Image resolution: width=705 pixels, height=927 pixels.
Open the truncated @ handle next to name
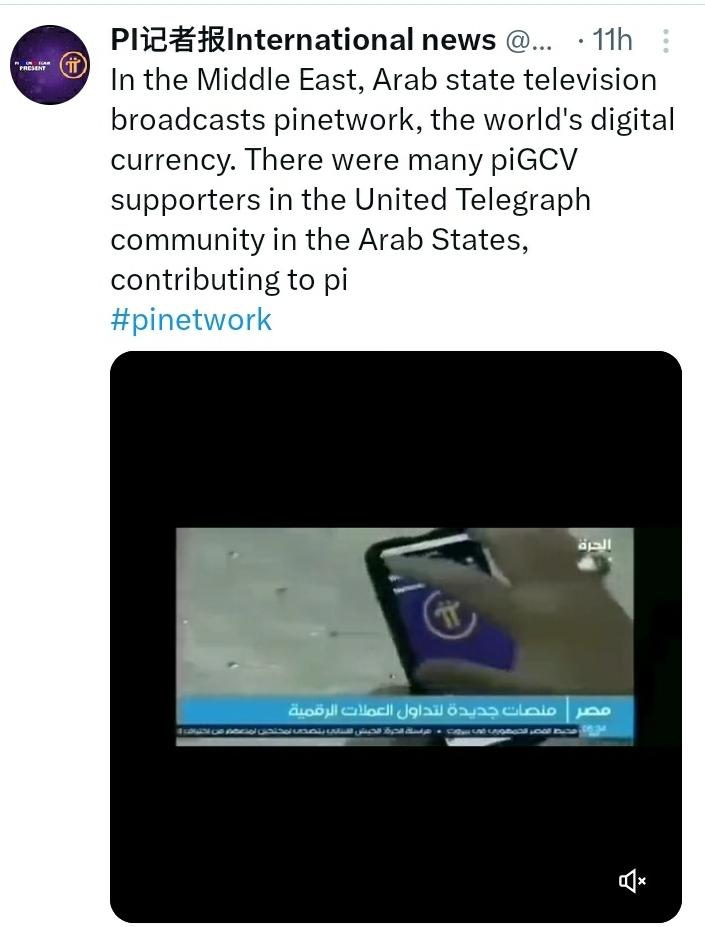pos(529,41)
